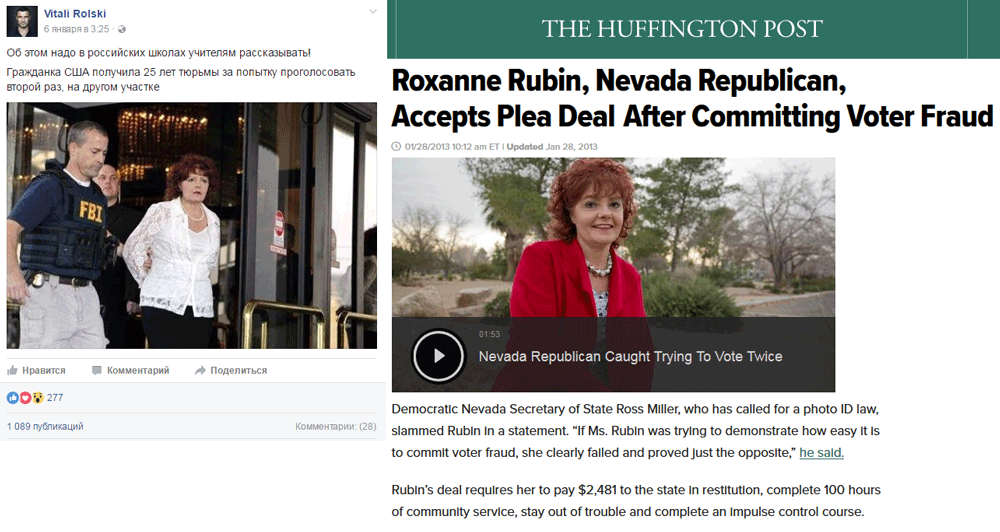Click the Комментарий button
This screenshot has height=532, width=1000.
click(131, 370)
